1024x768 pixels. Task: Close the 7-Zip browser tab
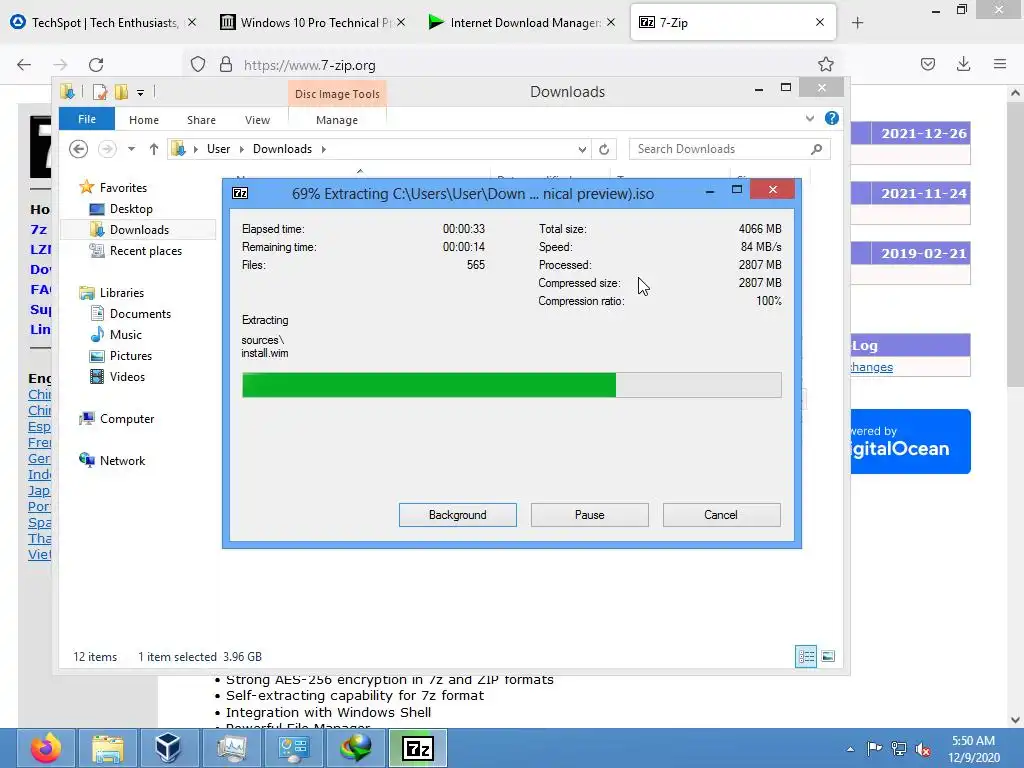tap(820, 22)
